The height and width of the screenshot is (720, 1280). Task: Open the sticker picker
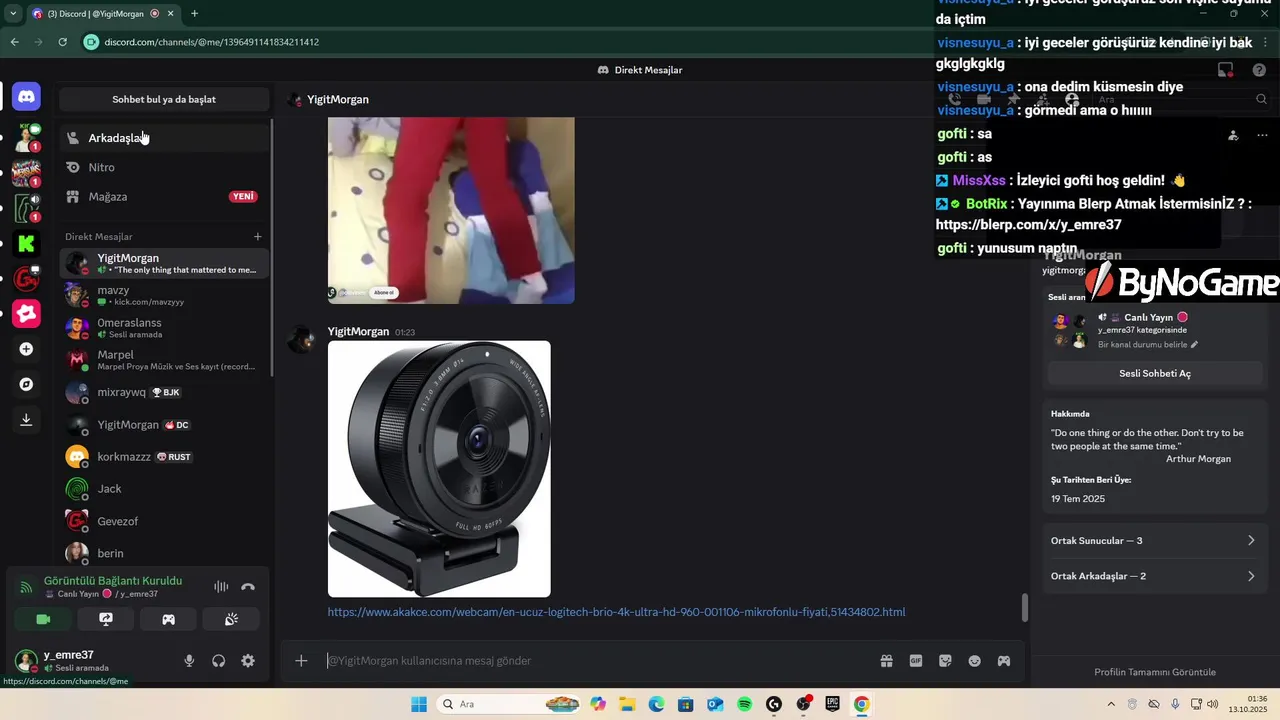(945, 661)
